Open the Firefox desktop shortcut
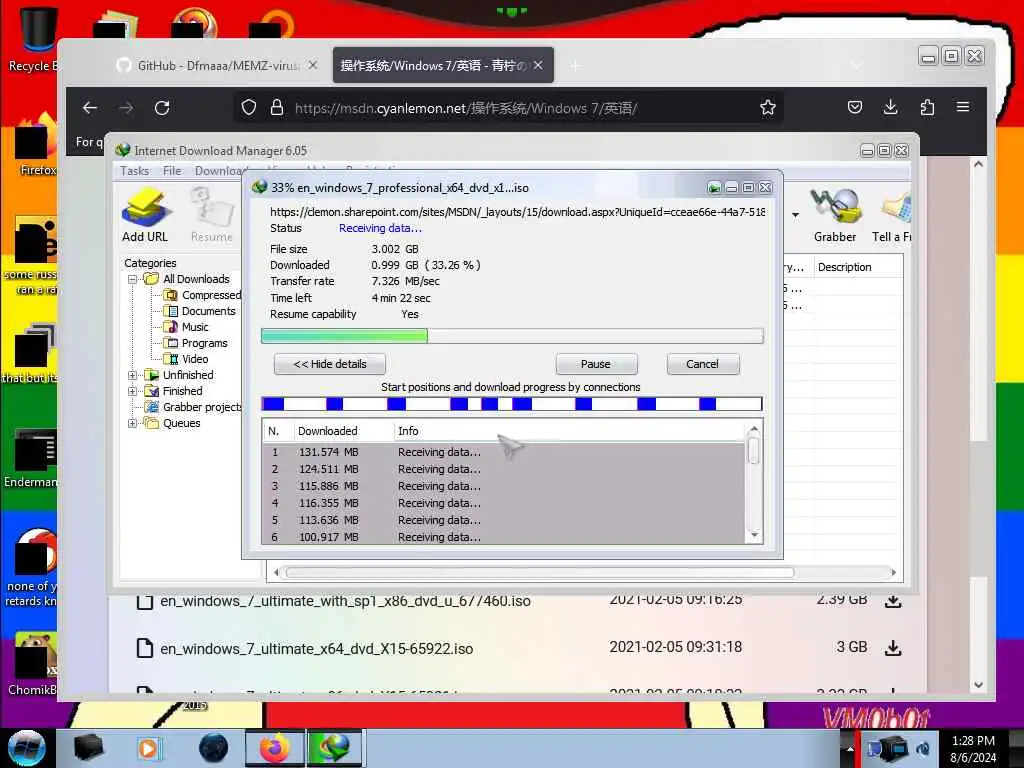This screenshot has width=1024, height=768. (x=37, y=146)
